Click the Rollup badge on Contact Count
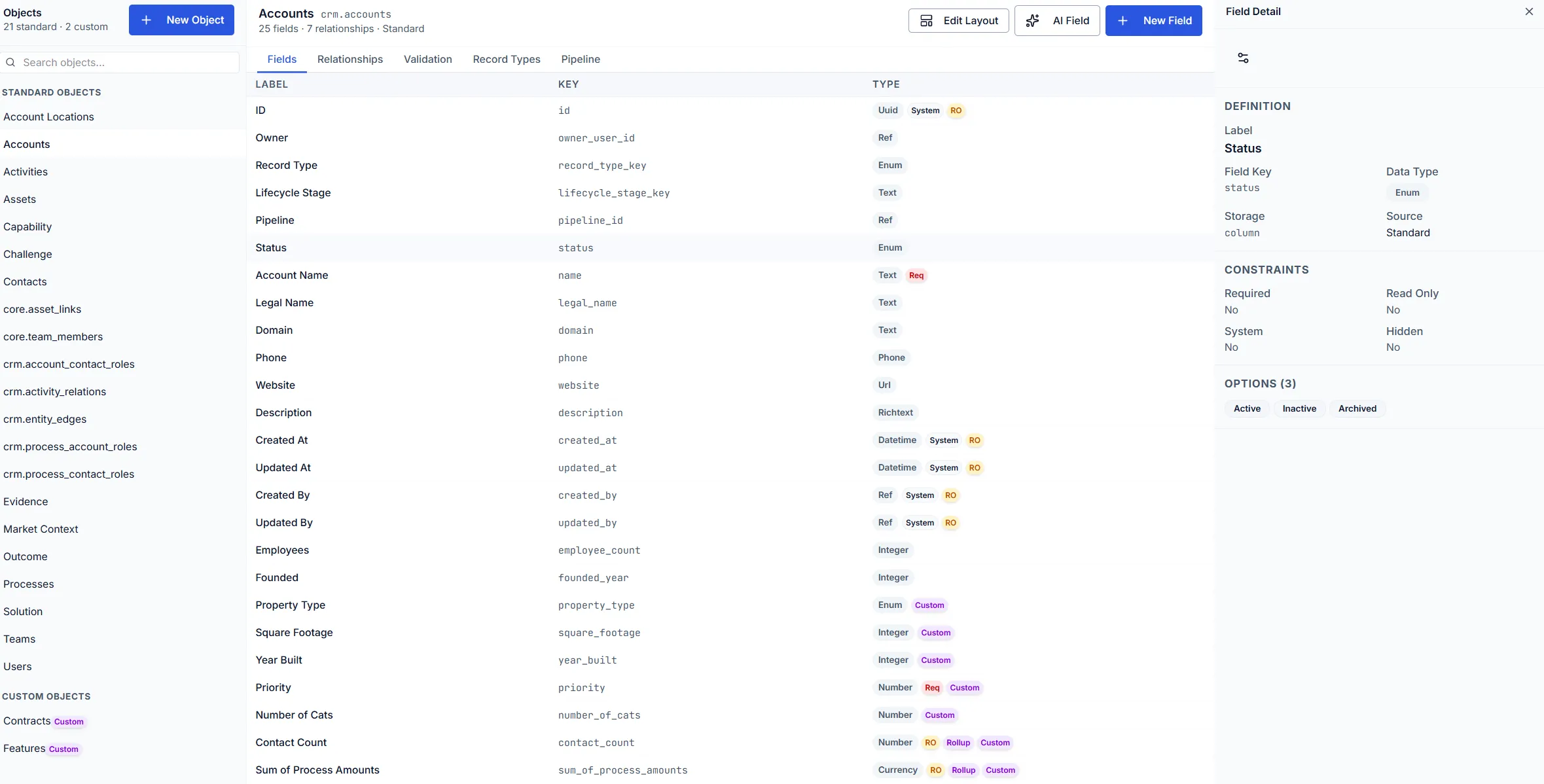 [958, 743]
